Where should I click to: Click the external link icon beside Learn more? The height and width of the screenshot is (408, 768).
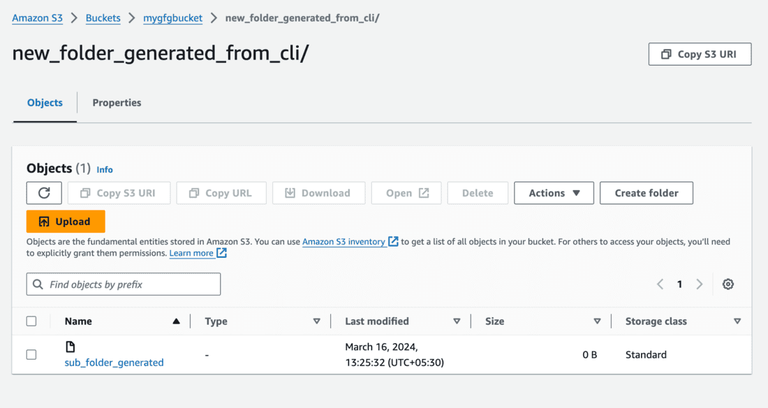(222, 253)
